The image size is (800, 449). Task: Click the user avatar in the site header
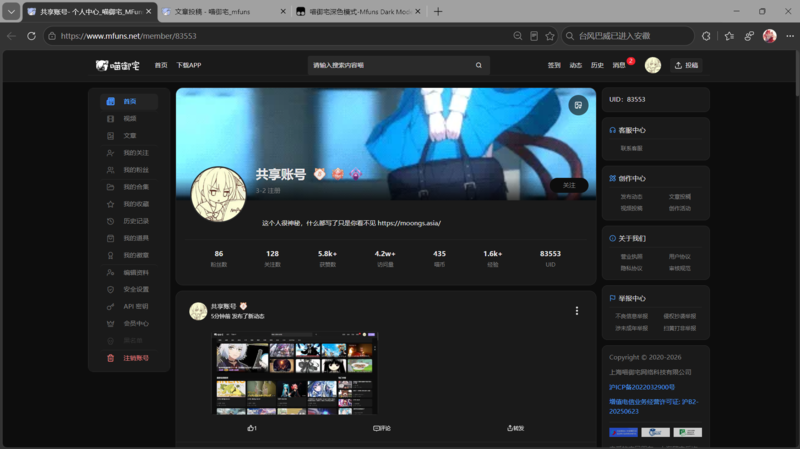653,65
